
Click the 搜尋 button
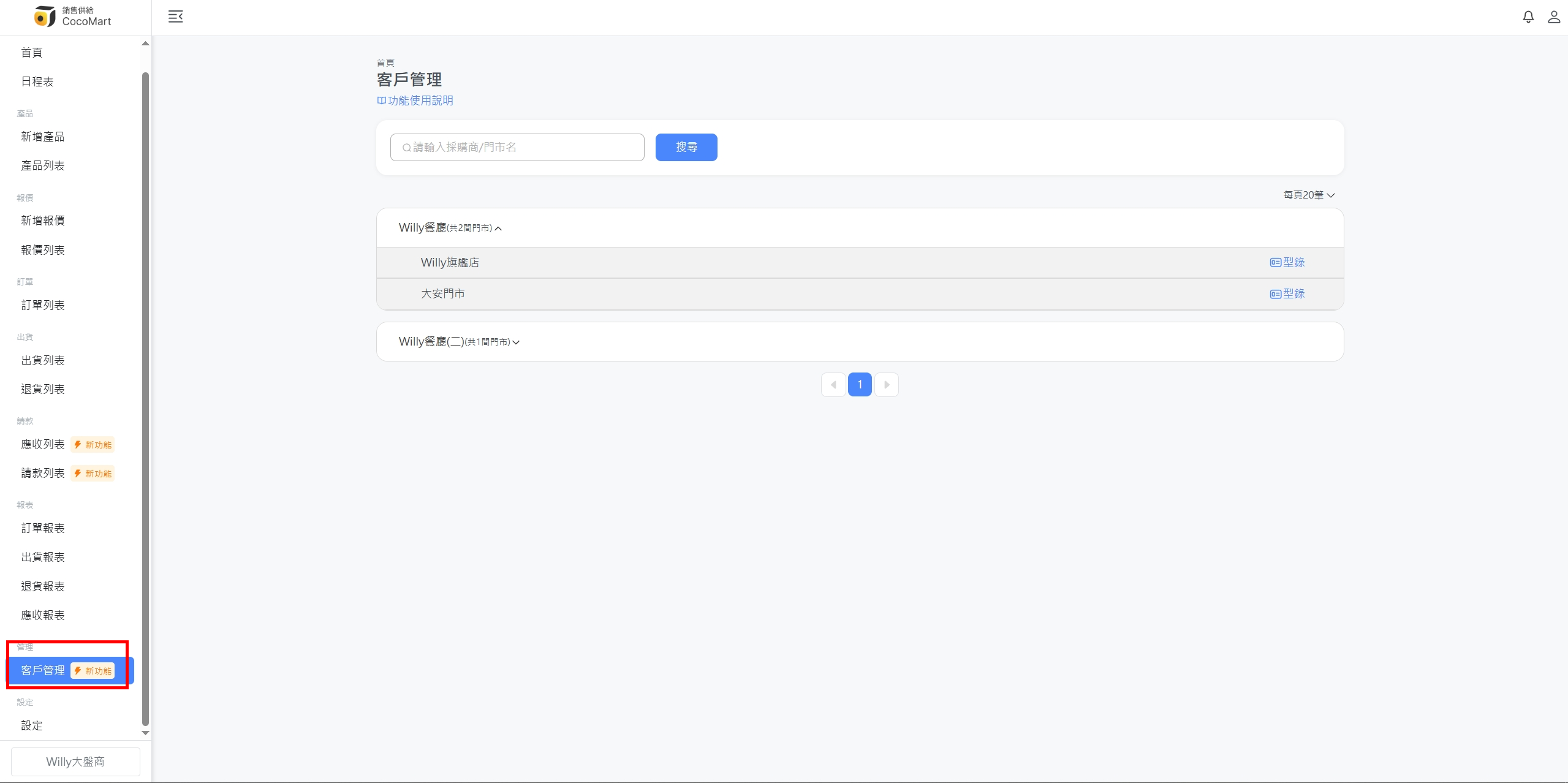(686, 147)
